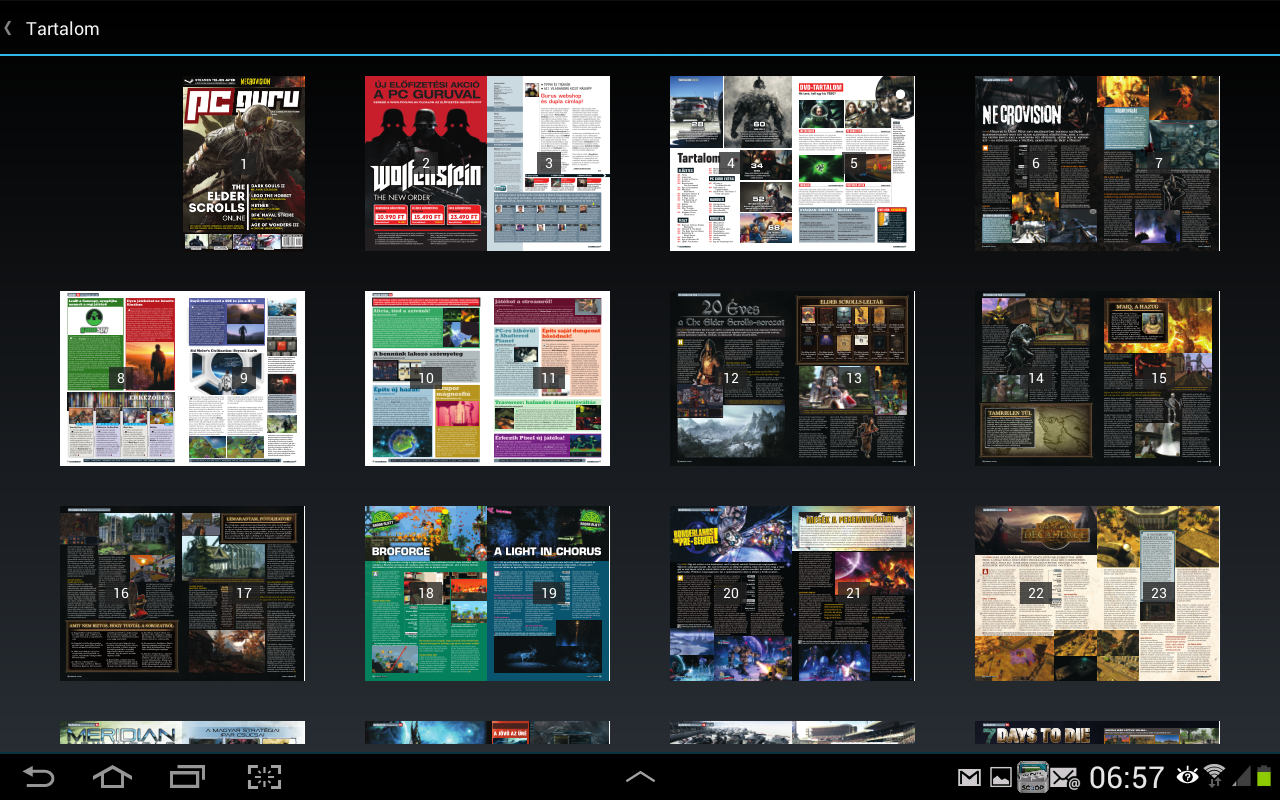Open the email @ notification icon
The height and width of the screenshot is (800, 1280).
click(1065, 777)
